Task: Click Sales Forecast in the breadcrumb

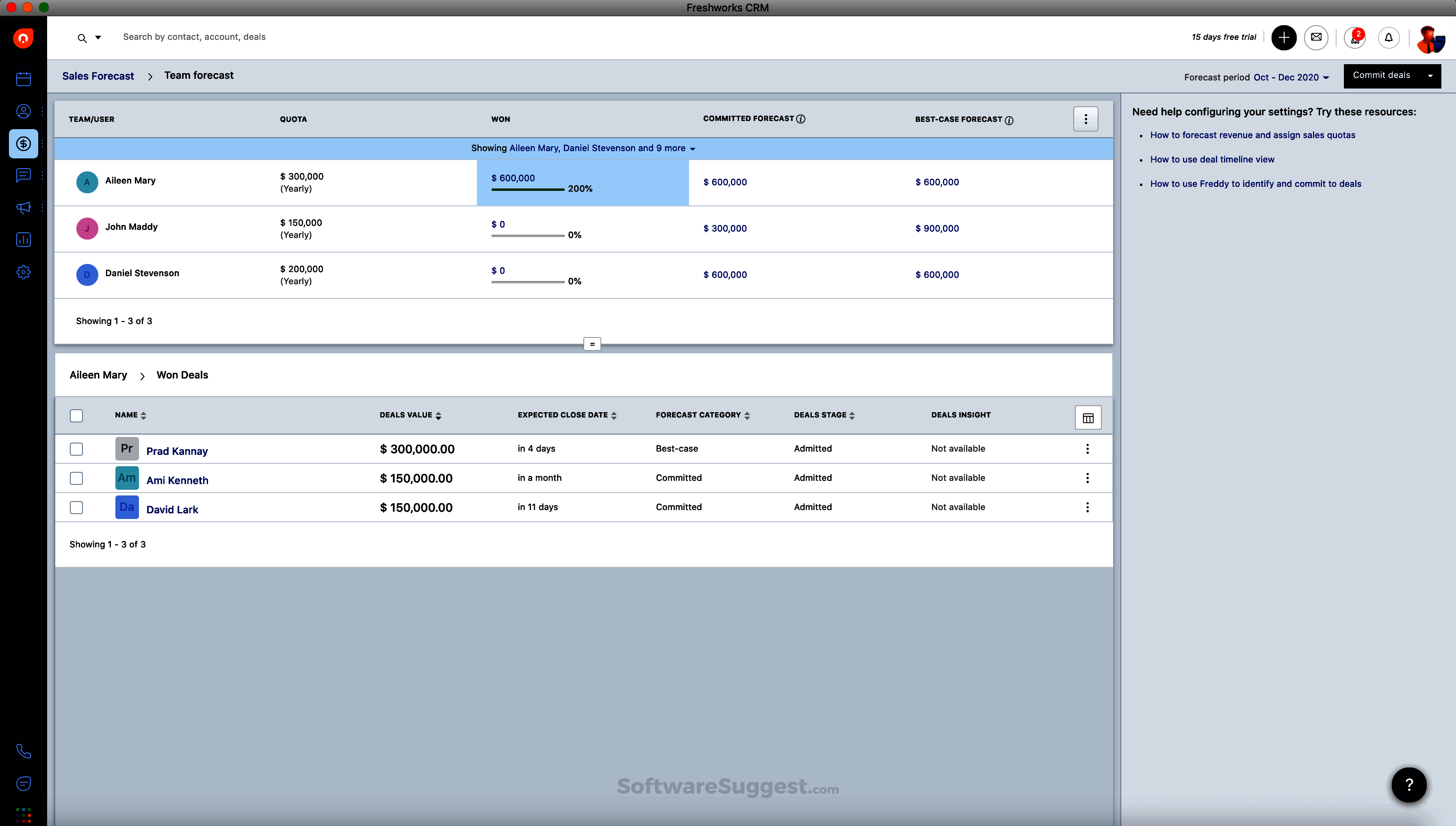Action: click(98, 76)
